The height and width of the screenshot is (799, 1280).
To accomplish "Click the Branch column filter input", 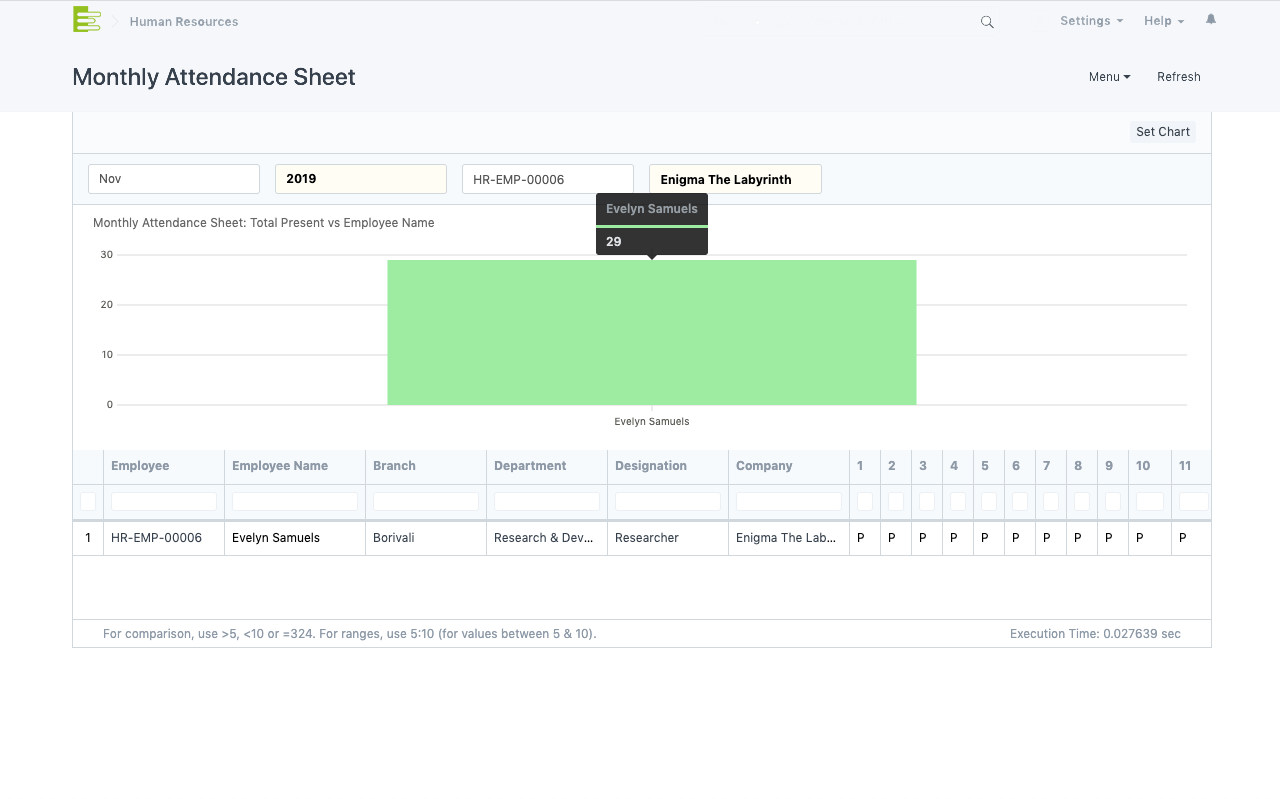I will tap(425, 501).
